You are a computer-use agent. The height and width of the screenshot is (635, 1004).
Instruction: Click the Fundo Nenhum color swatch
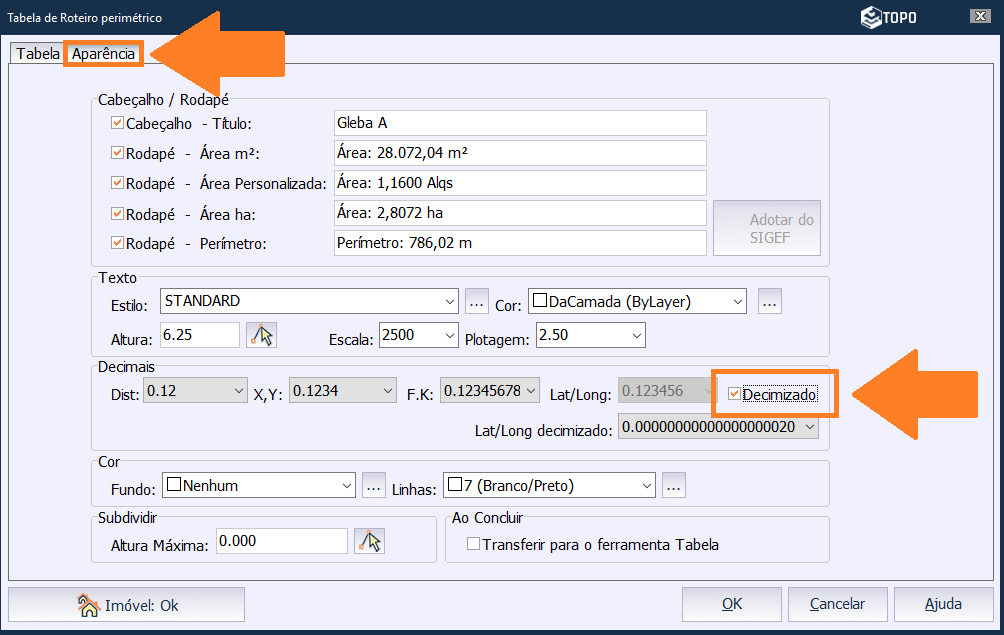pyautogui.click(x=174, y=486)
